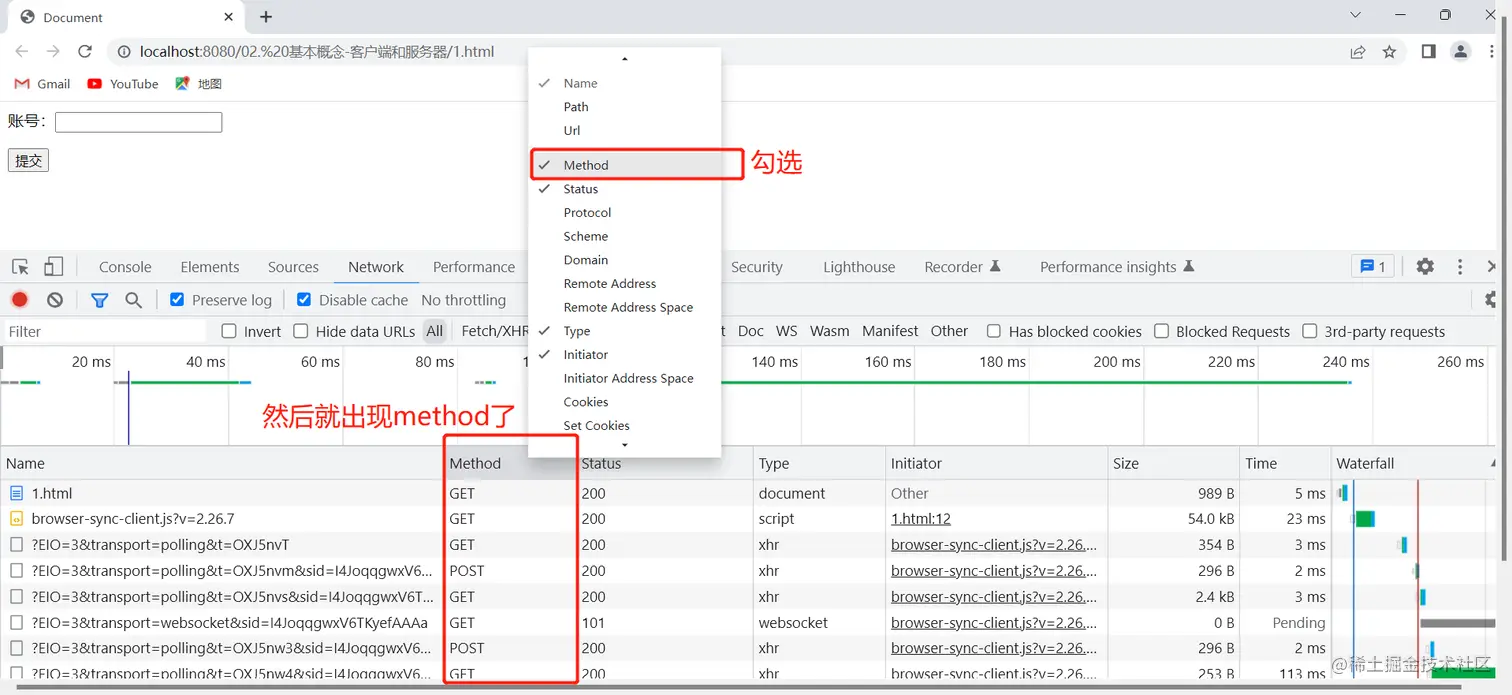Open DevTools settings gear
This screenshot has width=1512, height=695.
pos(1425,266)
